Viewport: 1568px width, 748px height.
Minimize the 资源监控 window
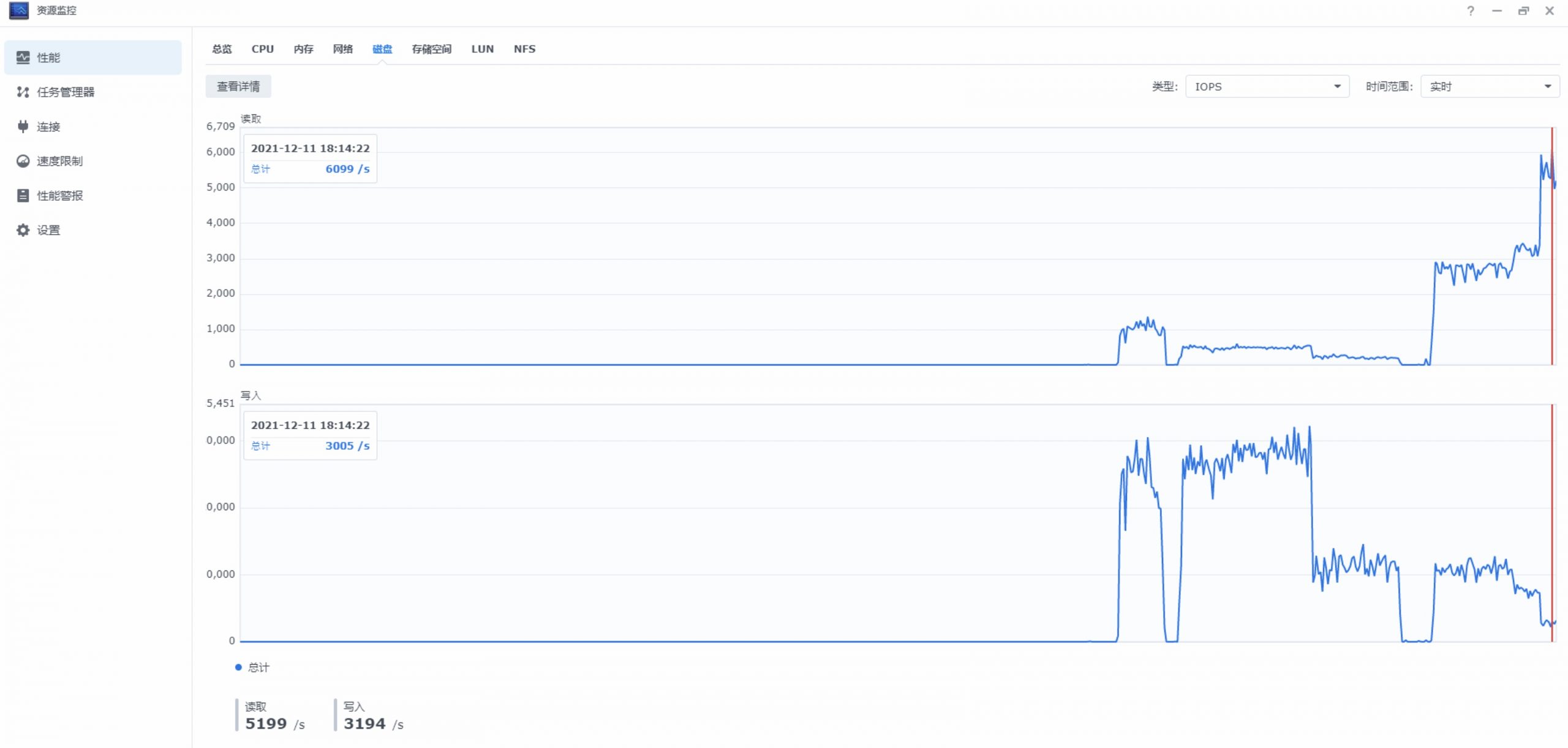pos(1497,11)
